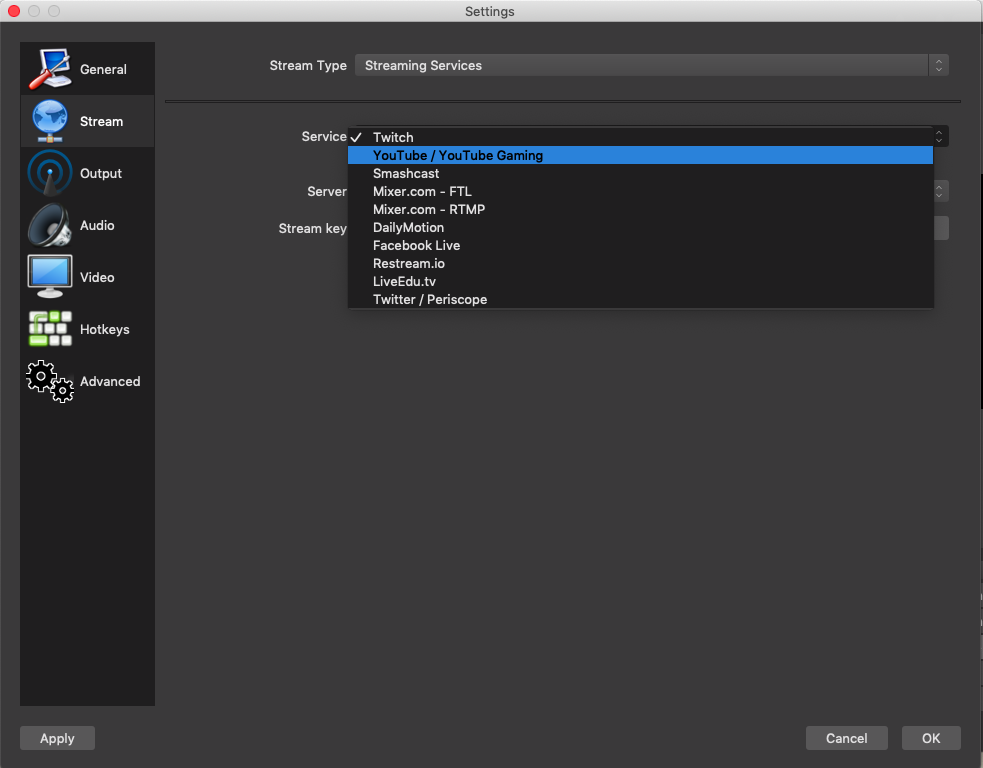Switch to the Stream tab label

pyautogui.click(x=101, y=122)
